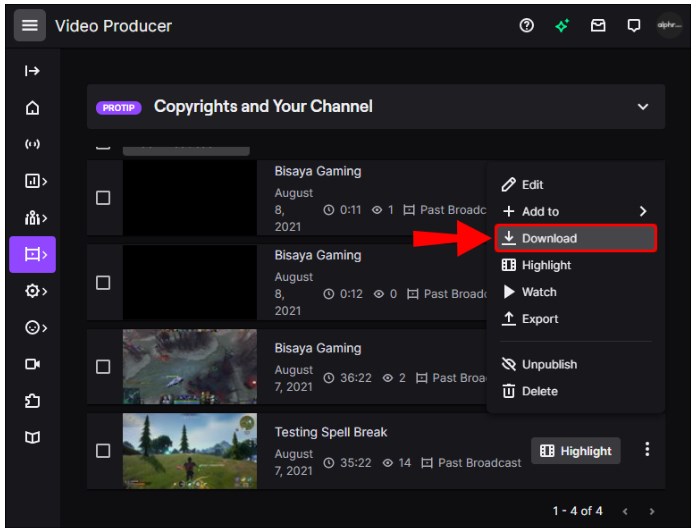Expand the sidebar with arrow icon
697x532 pixels.
click(x=32, y=71)
